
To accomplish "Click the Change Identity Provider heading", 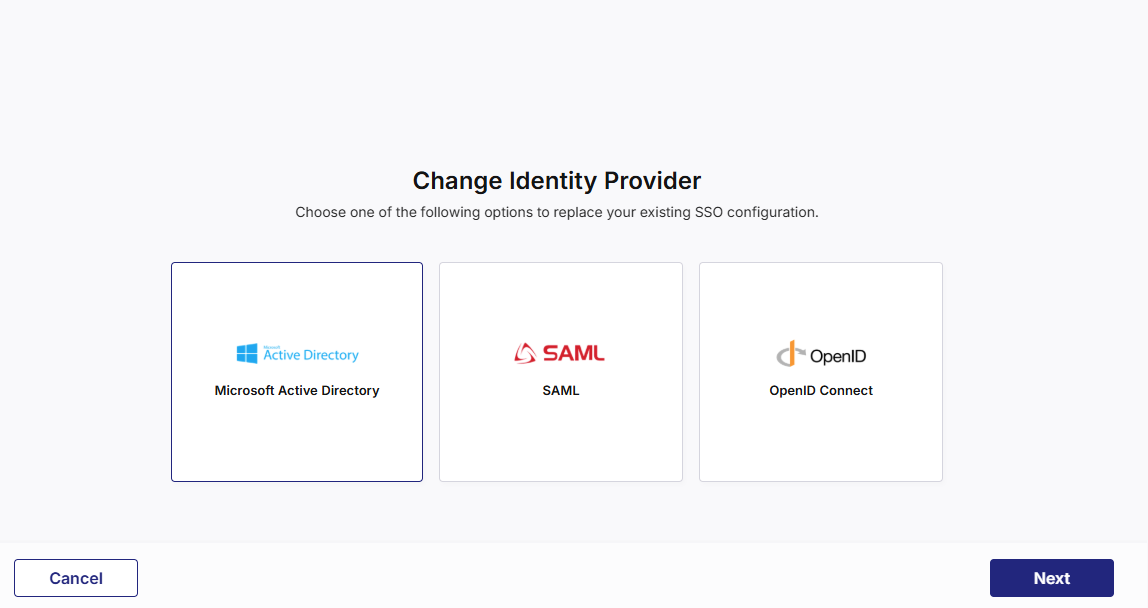I will pyautogui.click(x=556, y=181).
